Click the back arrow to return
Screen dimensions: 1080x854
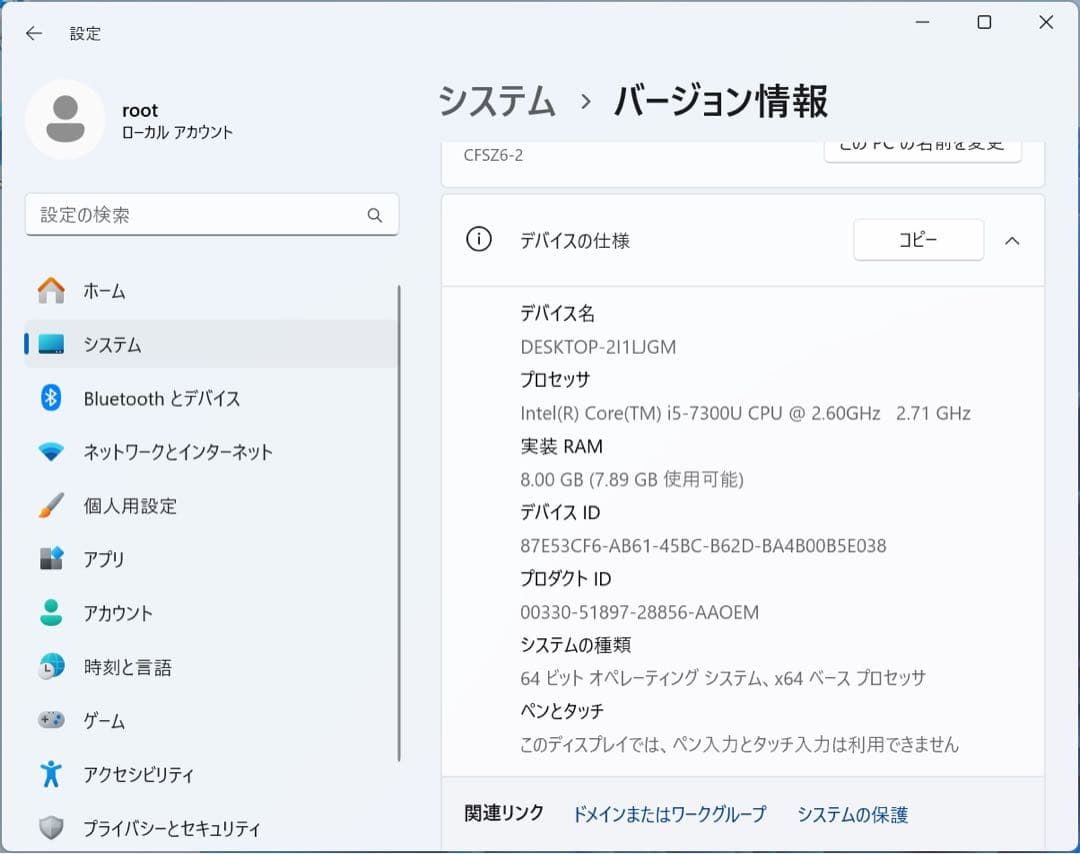(33, 33)
